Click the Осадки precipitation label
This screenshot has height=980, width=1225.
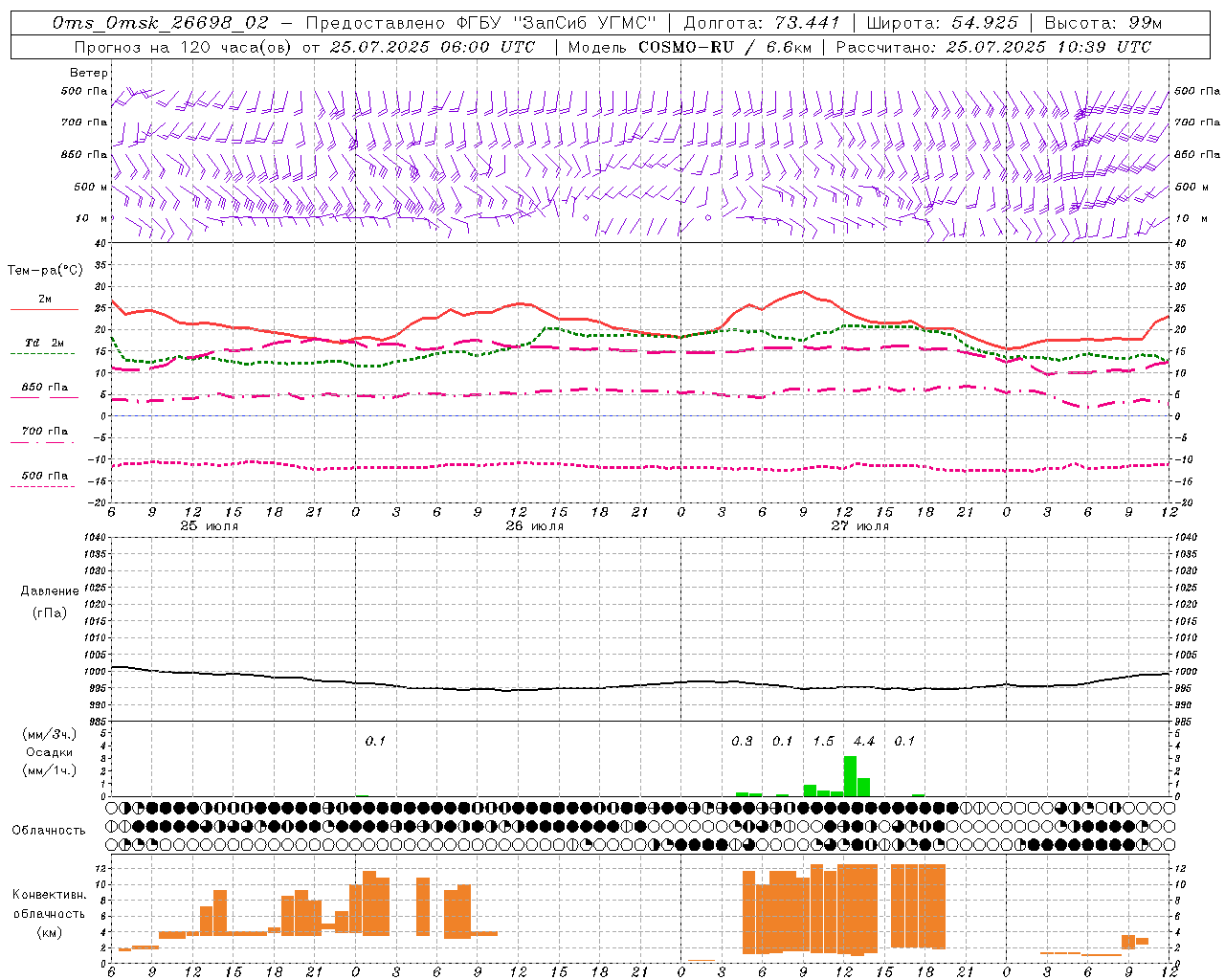50,752
